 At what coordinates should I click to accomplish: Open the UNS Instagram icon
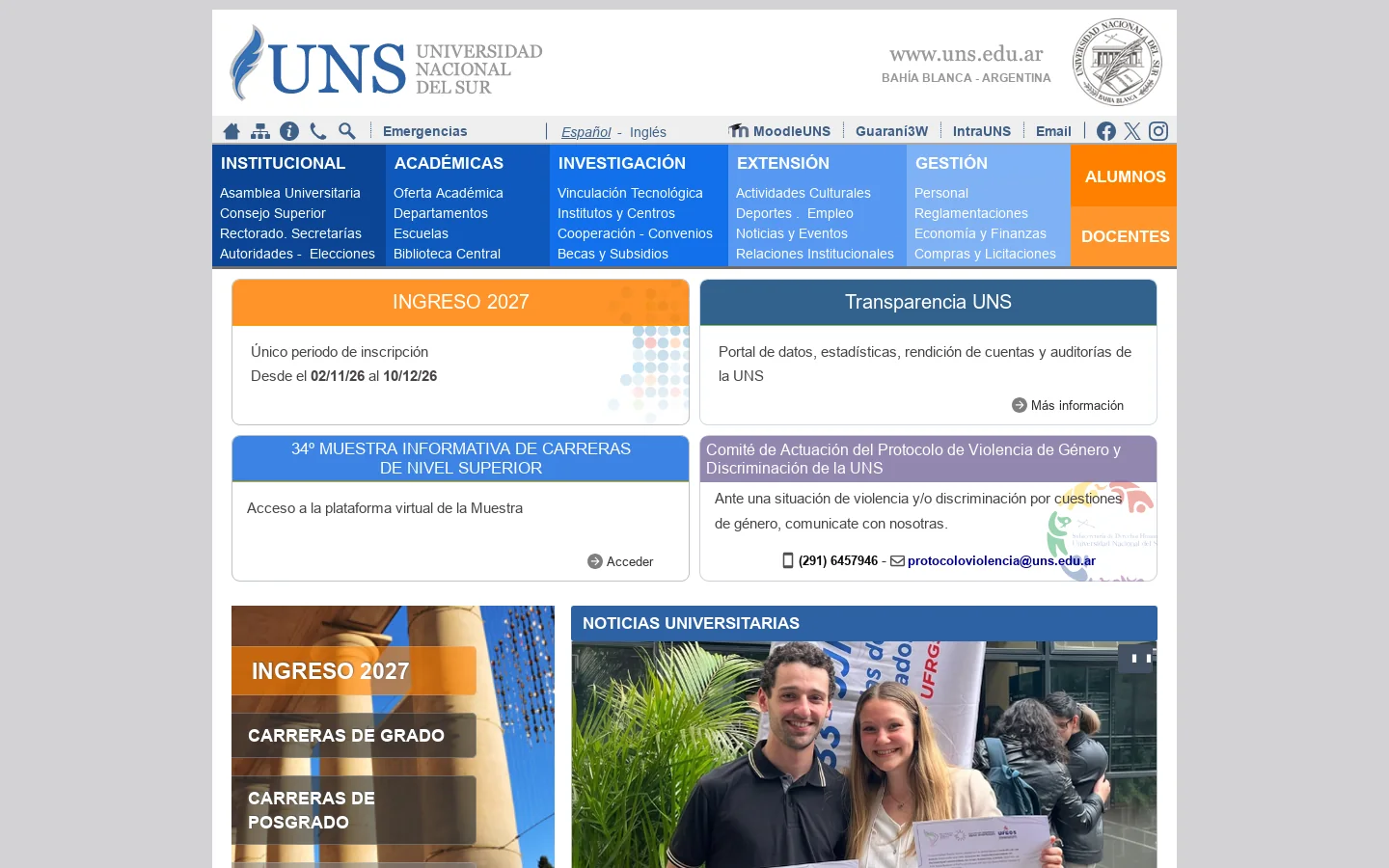[1158, 131]
